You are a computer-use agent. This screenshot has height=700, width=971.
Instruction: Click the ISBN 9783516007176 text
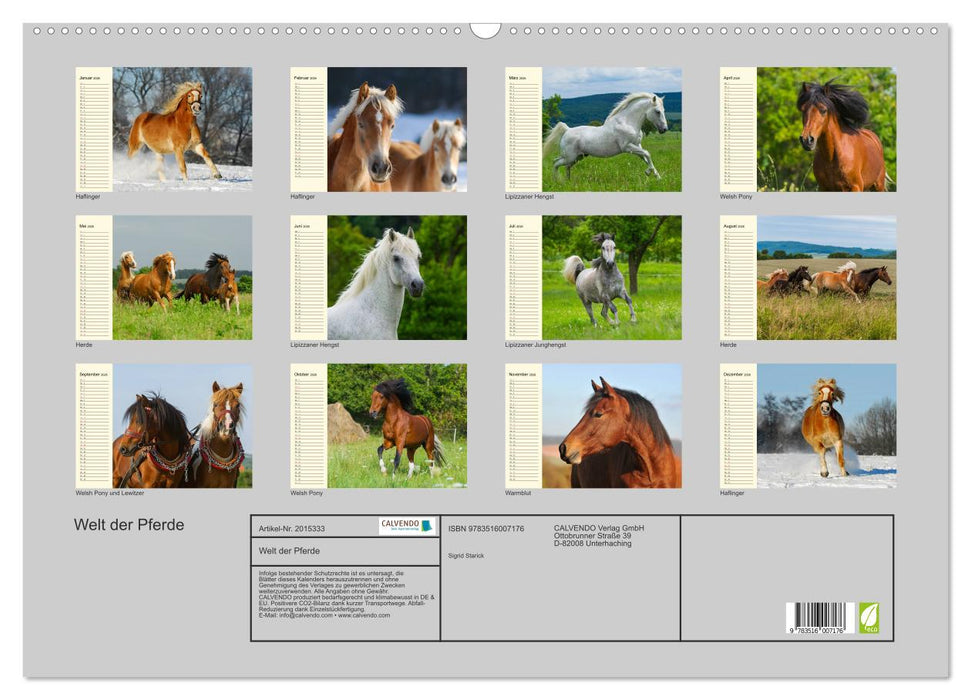tap(486, 528)
